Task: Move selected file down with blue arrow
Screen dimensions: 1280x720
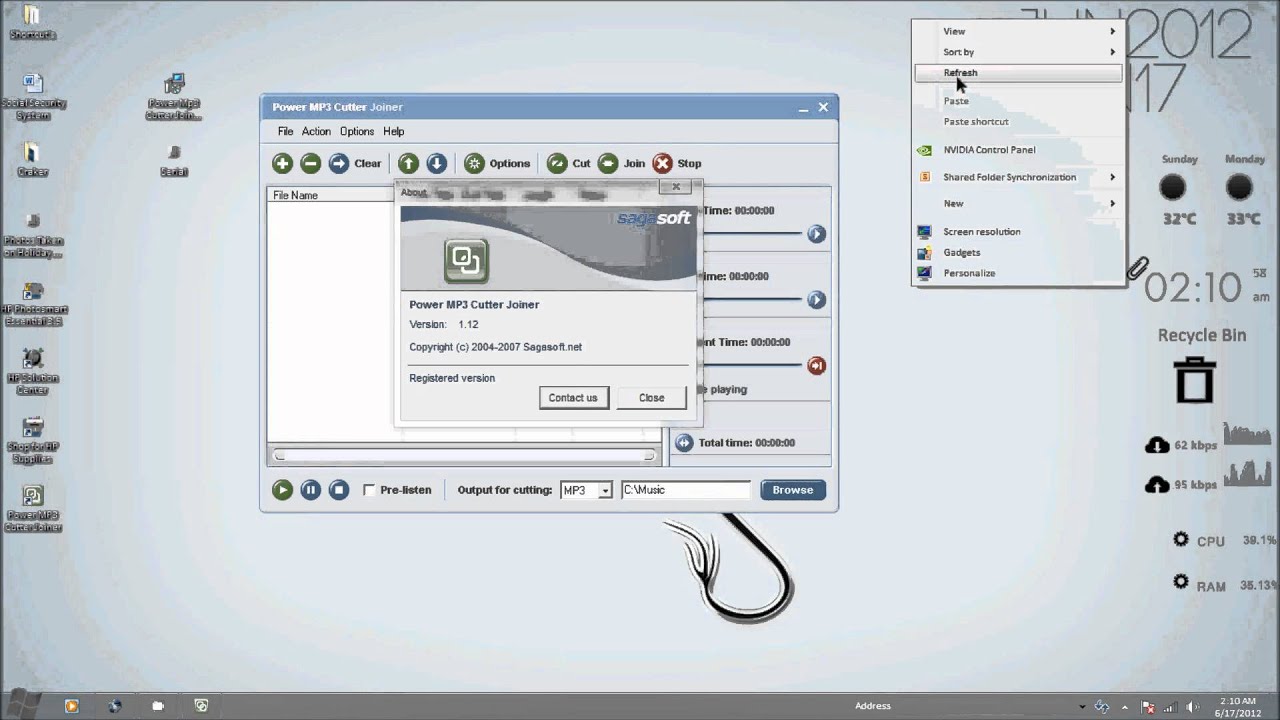Action: [x=437, y=163]
